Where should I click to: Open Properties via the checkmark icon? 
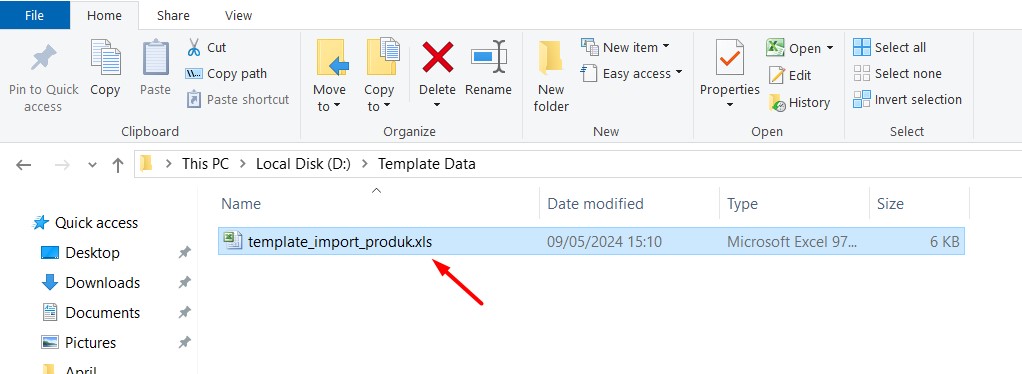[729, 59]
